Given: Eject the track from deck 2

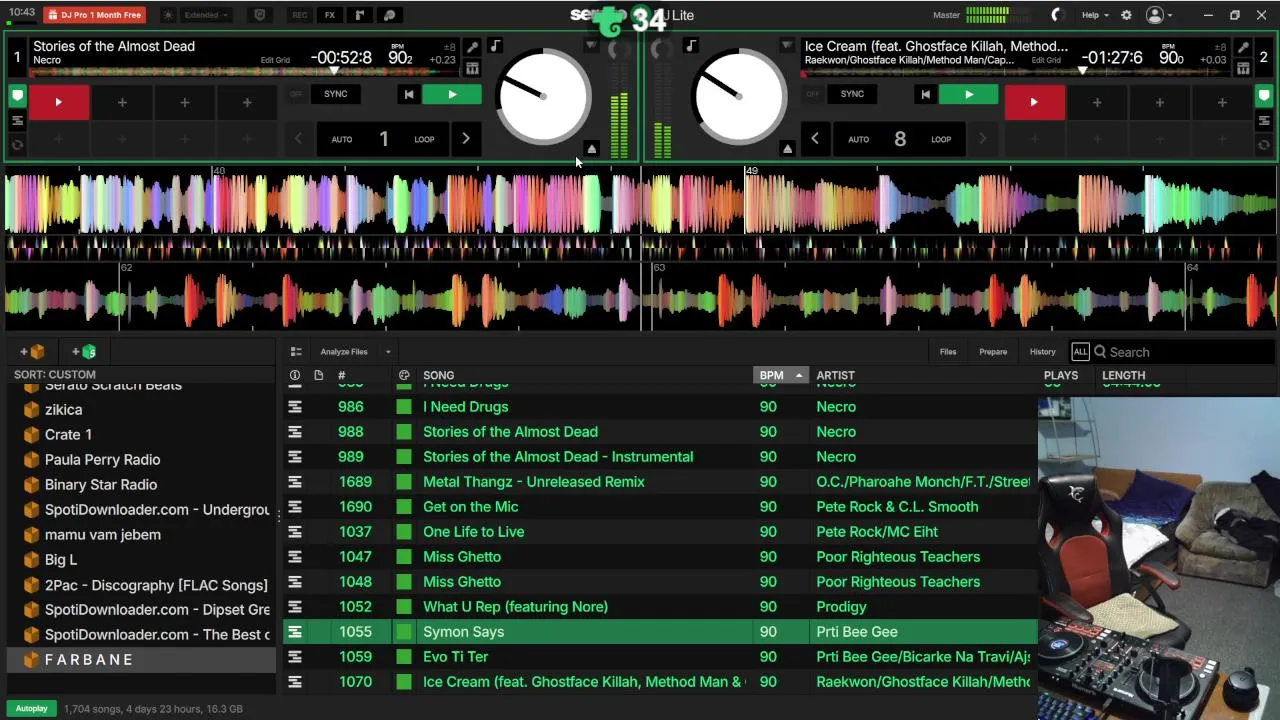Looking at the screenshot, I should pyautogui.click(x=787, y=149).
